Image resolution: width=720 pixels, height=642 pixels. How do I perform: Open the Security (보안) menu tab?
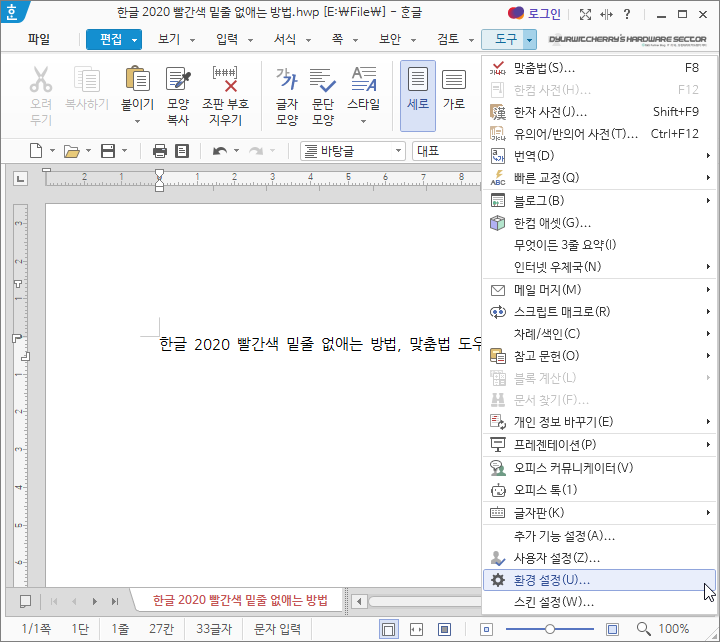pos(390,39)
